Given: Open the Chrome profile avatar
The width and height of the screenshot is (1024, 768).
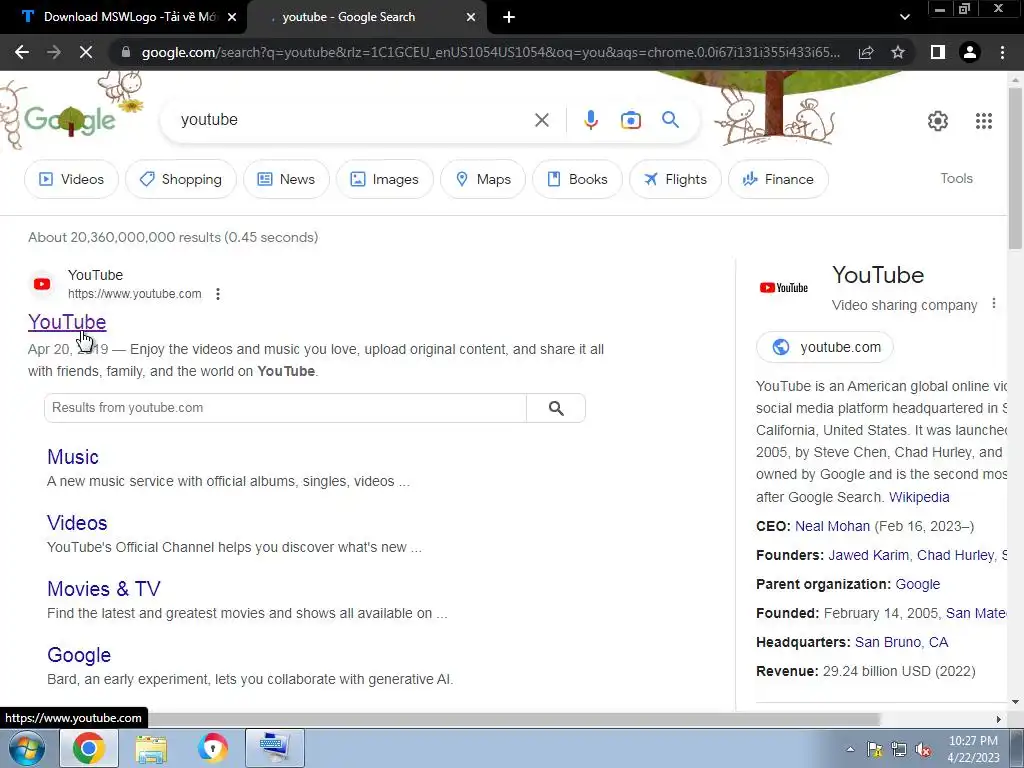Looking at the screenshot, I should click(x=970, y=52).
